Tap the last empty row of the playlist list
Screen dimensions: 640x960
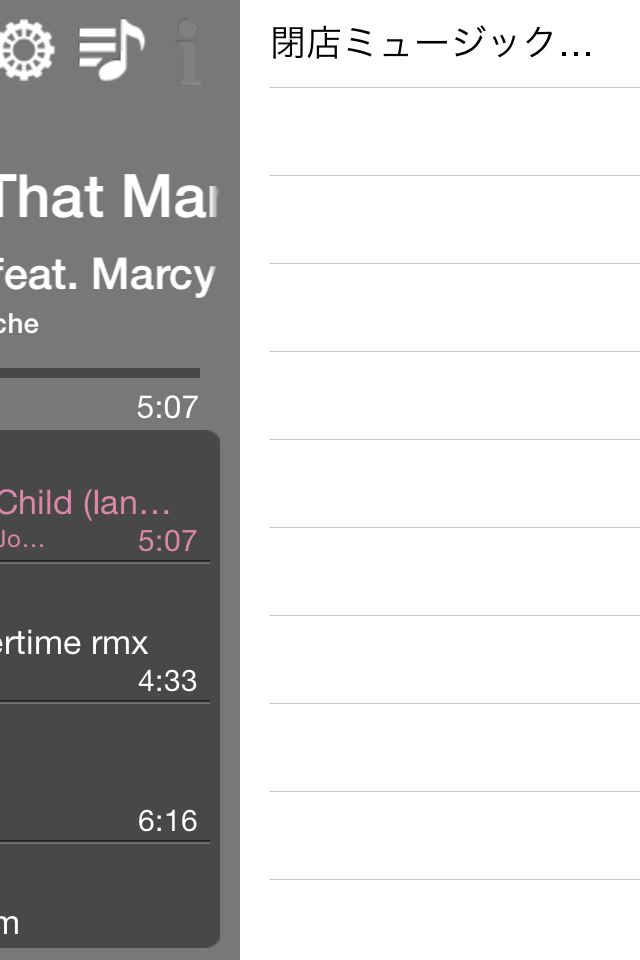click(x=455, y=920)
